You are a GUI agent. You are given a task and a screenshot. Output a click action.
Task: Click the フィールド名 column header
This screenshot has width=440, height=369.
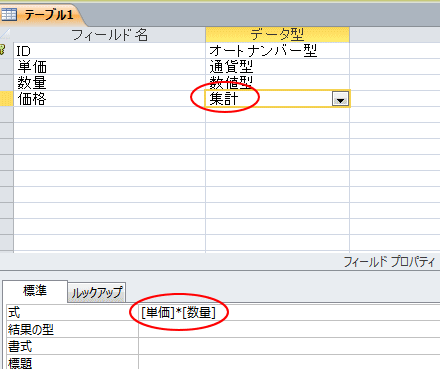click(x=109, y=35)
